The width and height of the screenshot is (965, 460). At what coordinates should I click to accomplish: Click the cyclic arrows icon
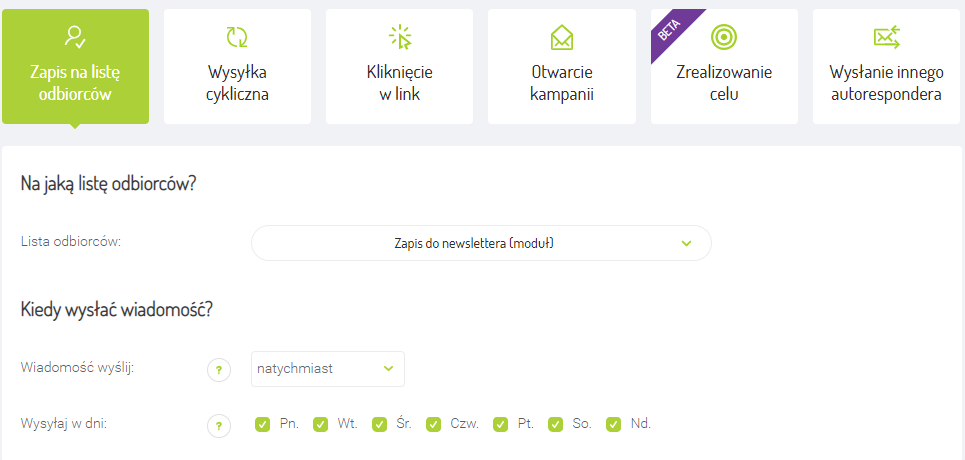click(x=237, y=37)
